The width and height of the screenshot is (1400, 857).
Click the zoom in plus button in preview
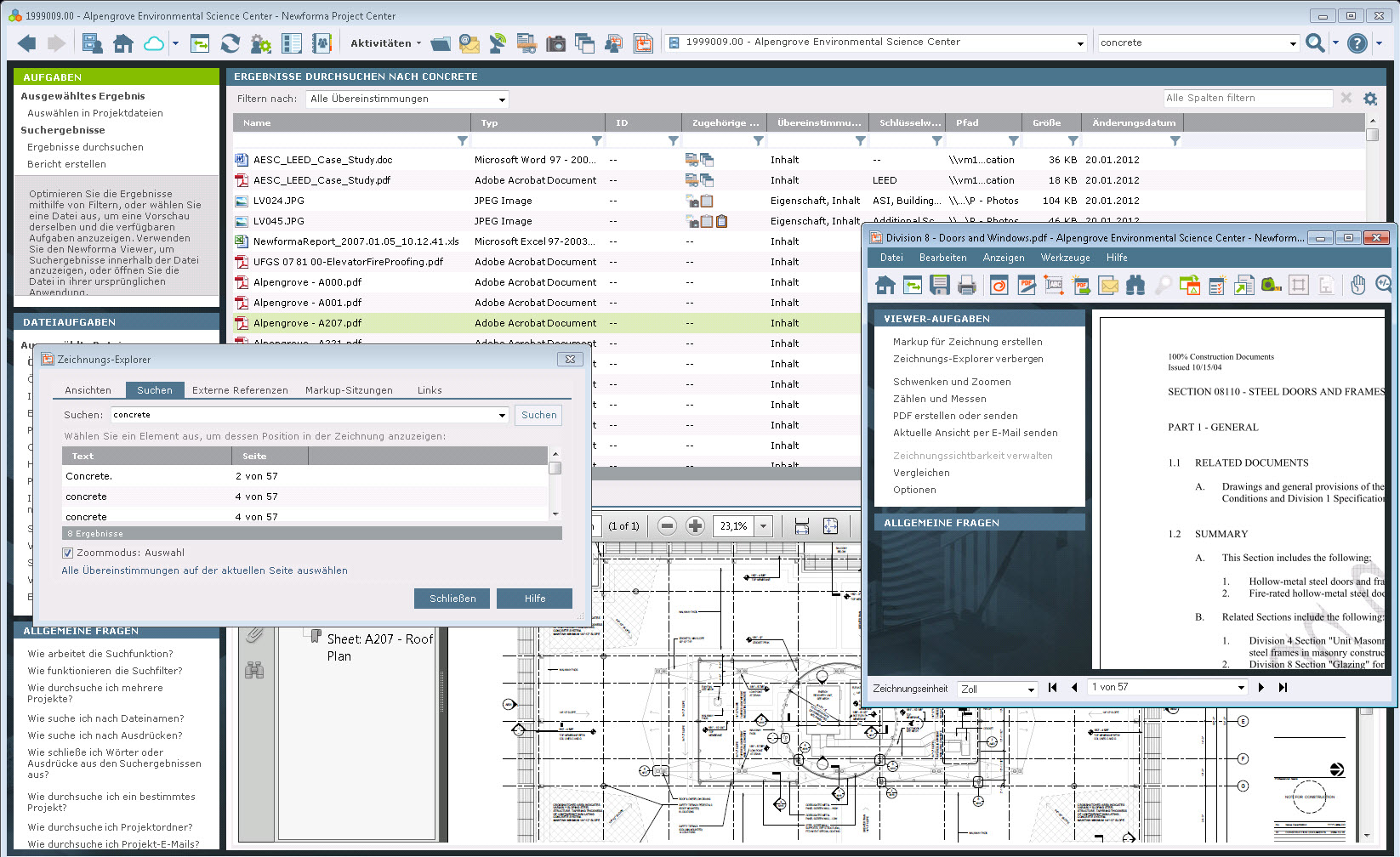(695, 526)
